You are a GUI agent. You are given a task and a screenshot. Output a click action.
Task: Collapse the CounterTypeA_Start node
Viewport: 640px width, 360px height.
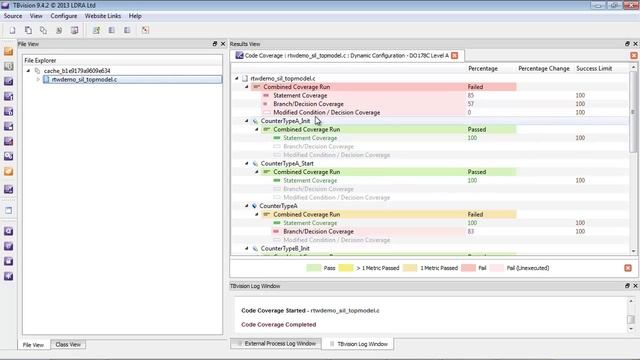point(247,163)
